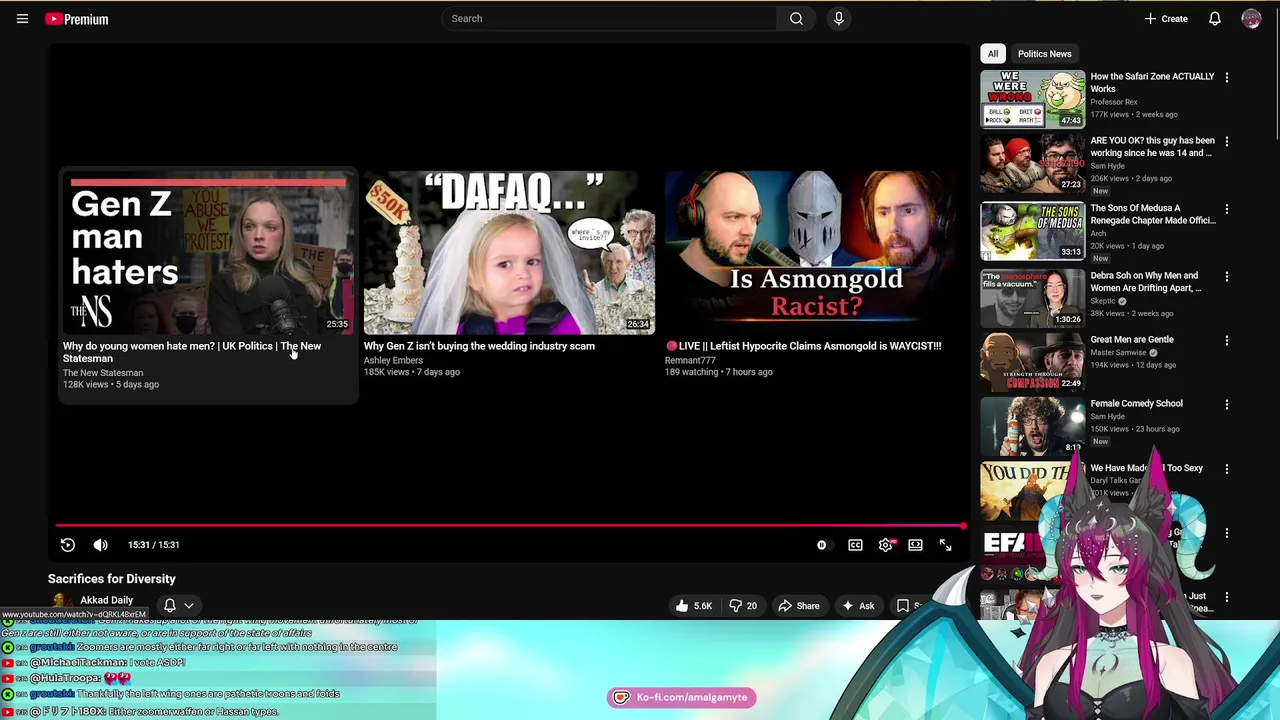
Task: Open Is Asmongold Racist thumbnail
Action: click(810, 252)
